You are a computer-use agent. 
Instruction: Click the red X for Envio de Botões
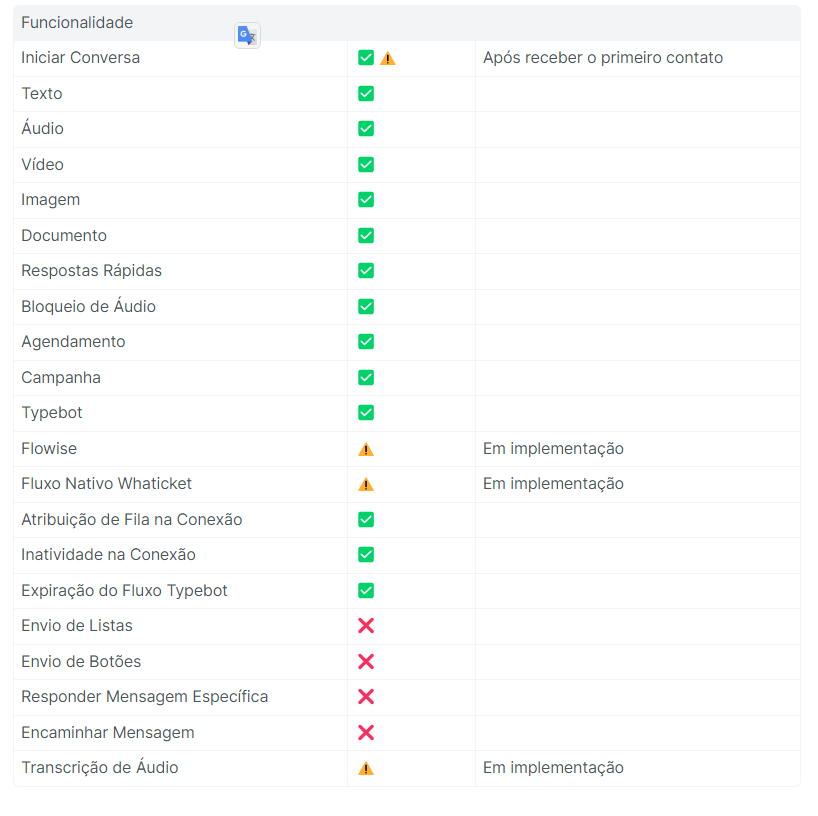point(366,661)
